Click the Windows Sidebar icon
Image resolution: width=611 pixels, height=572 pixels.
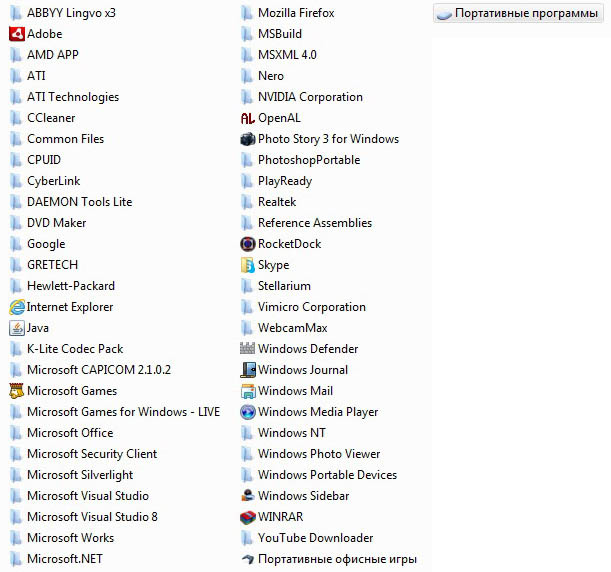[248, 496]
